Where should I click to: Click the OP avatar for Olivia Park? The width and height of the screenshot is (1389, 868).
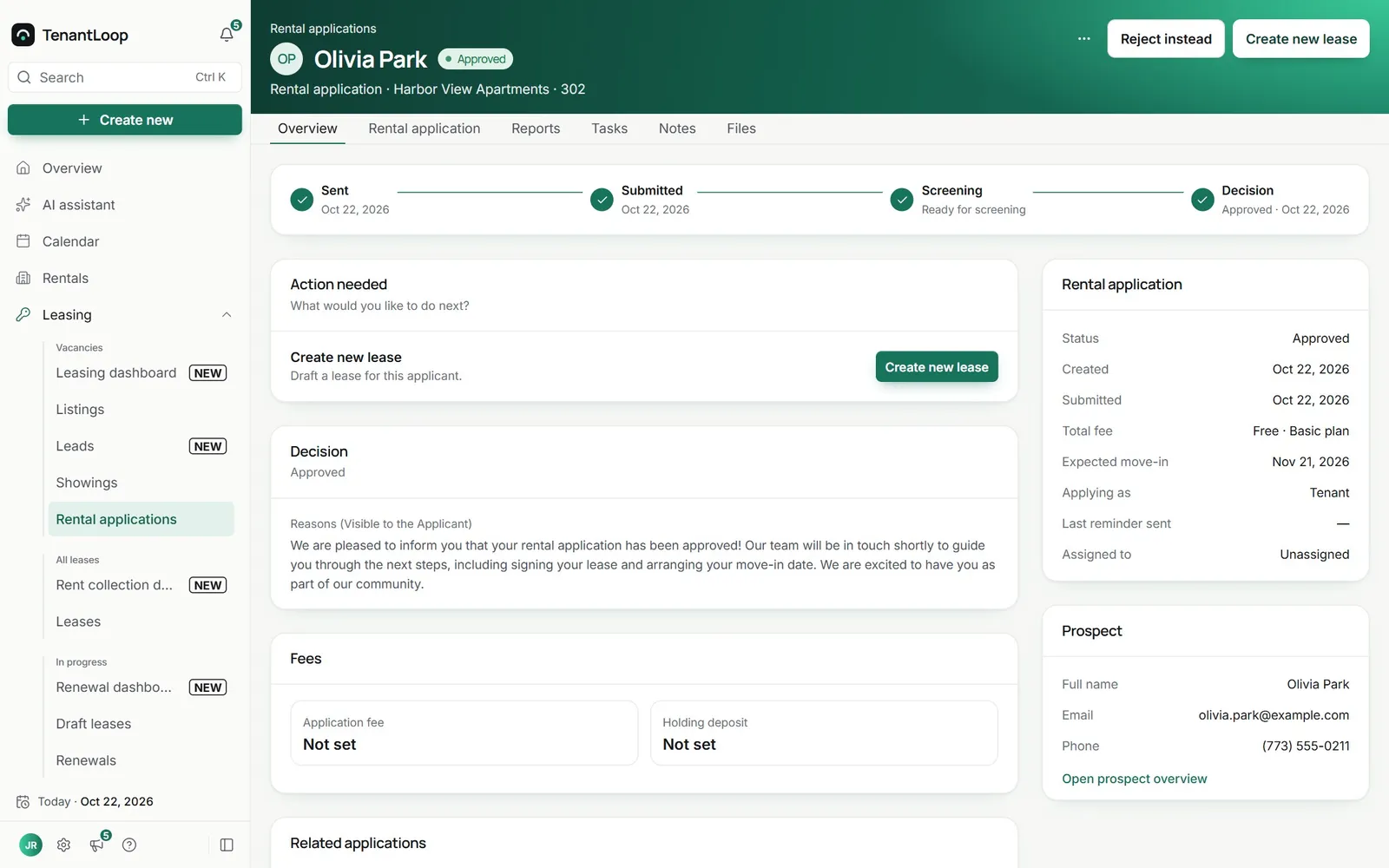(x=286, y=59)
